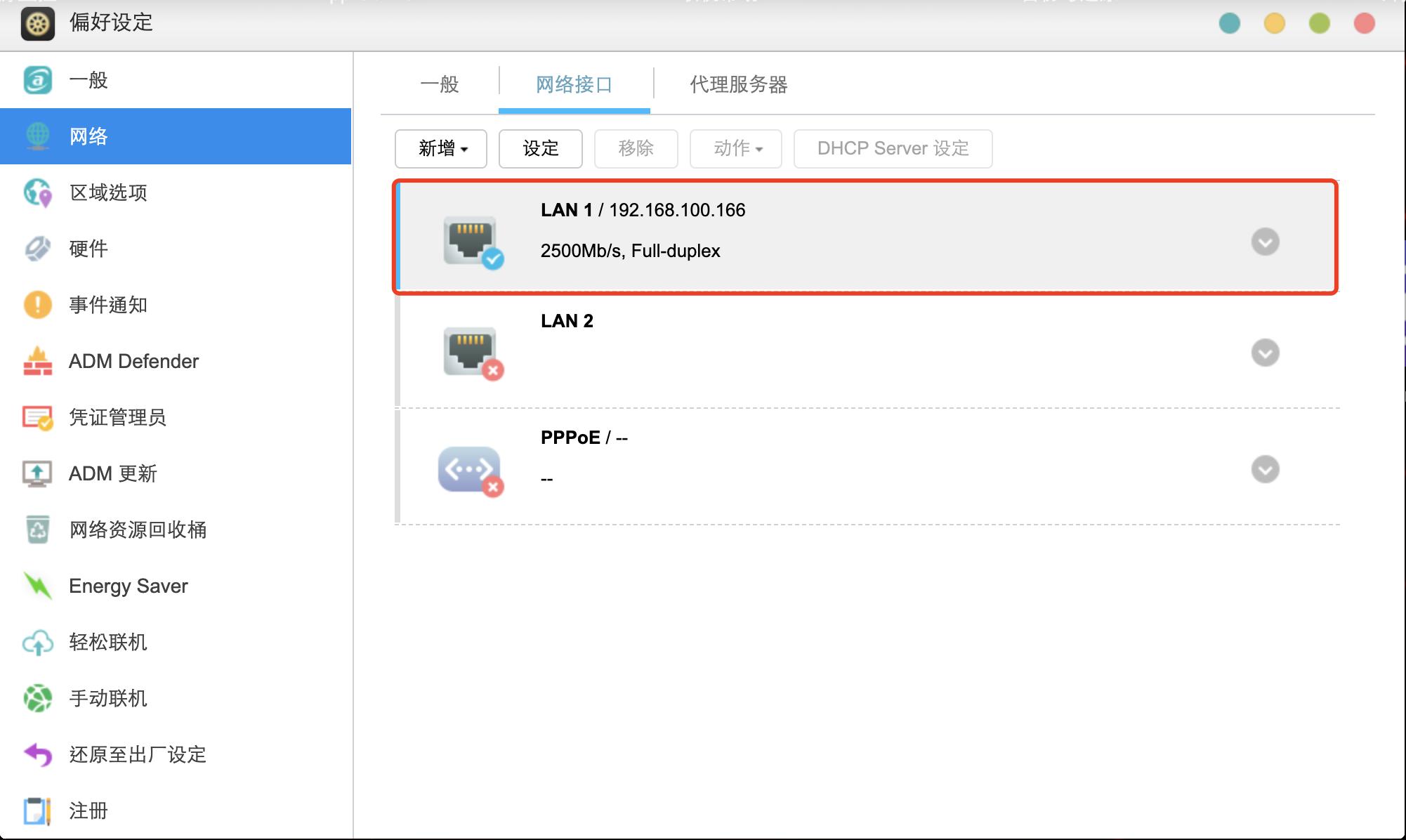The width and height of the screenshot is (1406, 840).
Task: Select ADM 更新 in sidebar
Action: (112, 473)
